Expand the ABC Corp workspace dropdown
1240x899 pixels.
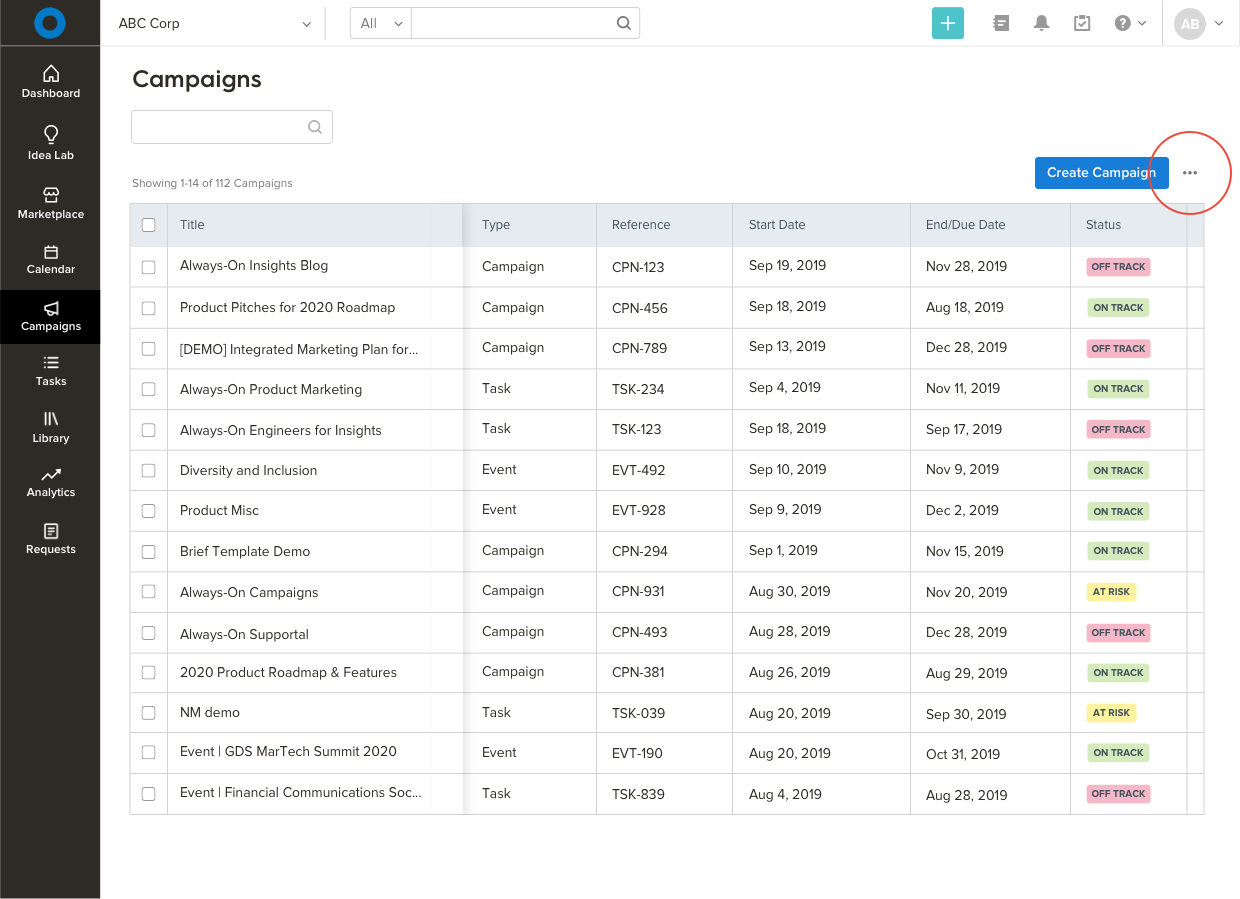point(215,23)
